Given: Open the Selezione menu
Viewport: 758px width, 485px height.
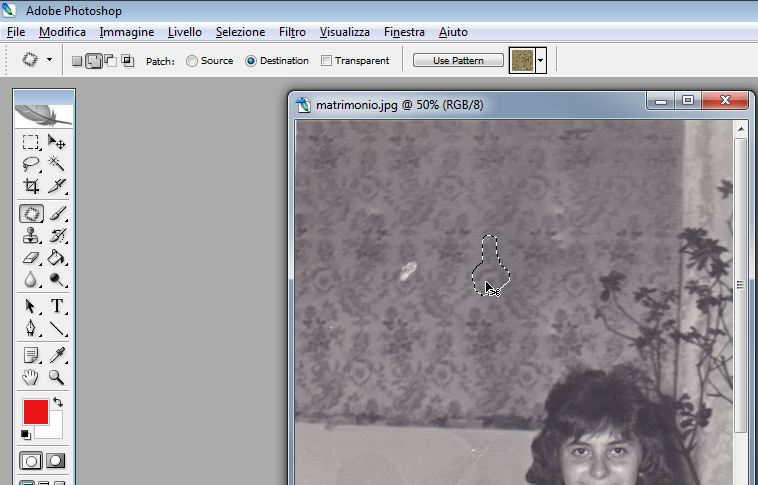Looking at the screenshot, I should tap(240, 32).
